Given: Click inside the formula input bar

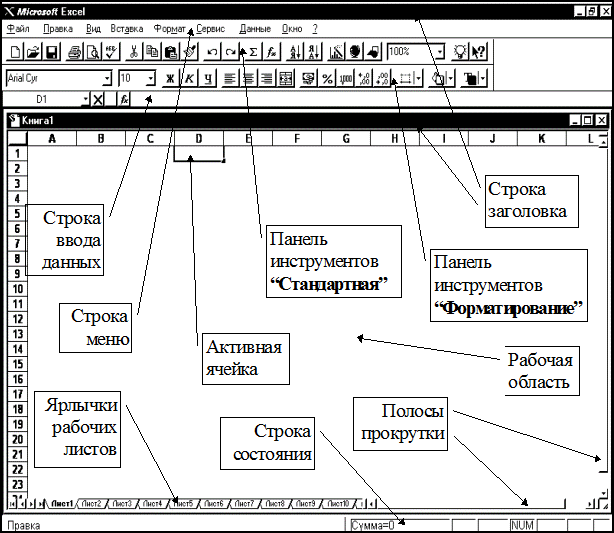Looking at the screenshot, I should tap(368, 99).
